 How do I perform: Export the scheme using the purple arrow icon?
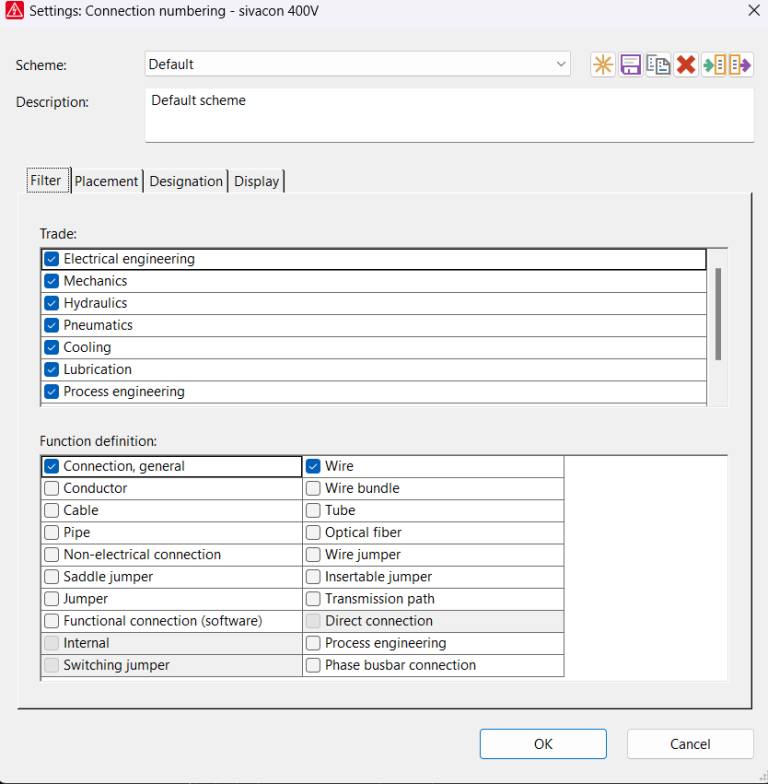click(x=740, y=65)
